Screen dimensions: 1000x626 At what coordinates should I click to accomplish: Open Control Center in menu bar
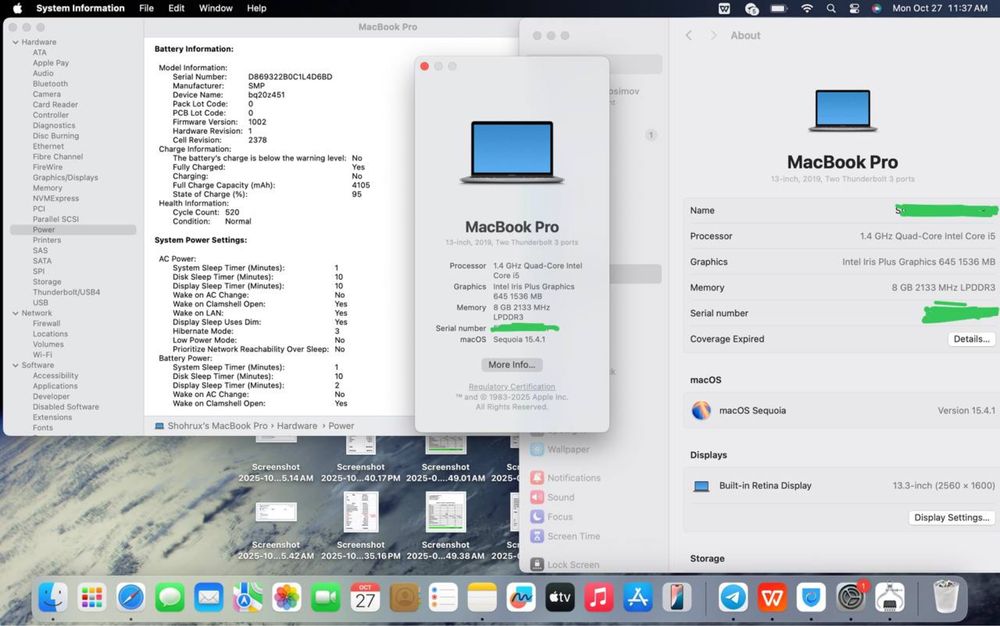click(x=854, y=8)
